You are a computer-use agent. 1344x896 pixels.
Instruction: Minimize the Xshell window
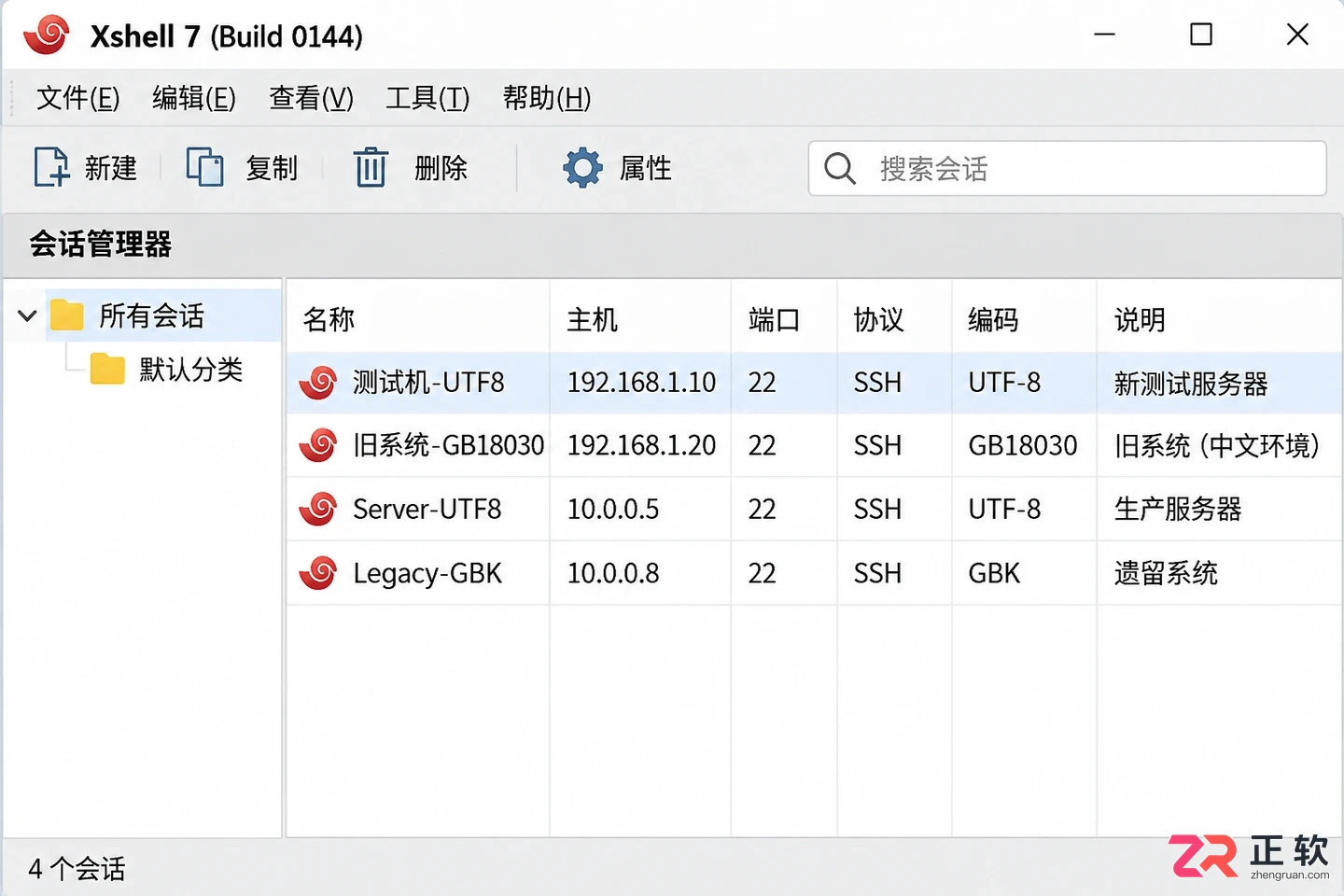tap(1105, 35)
